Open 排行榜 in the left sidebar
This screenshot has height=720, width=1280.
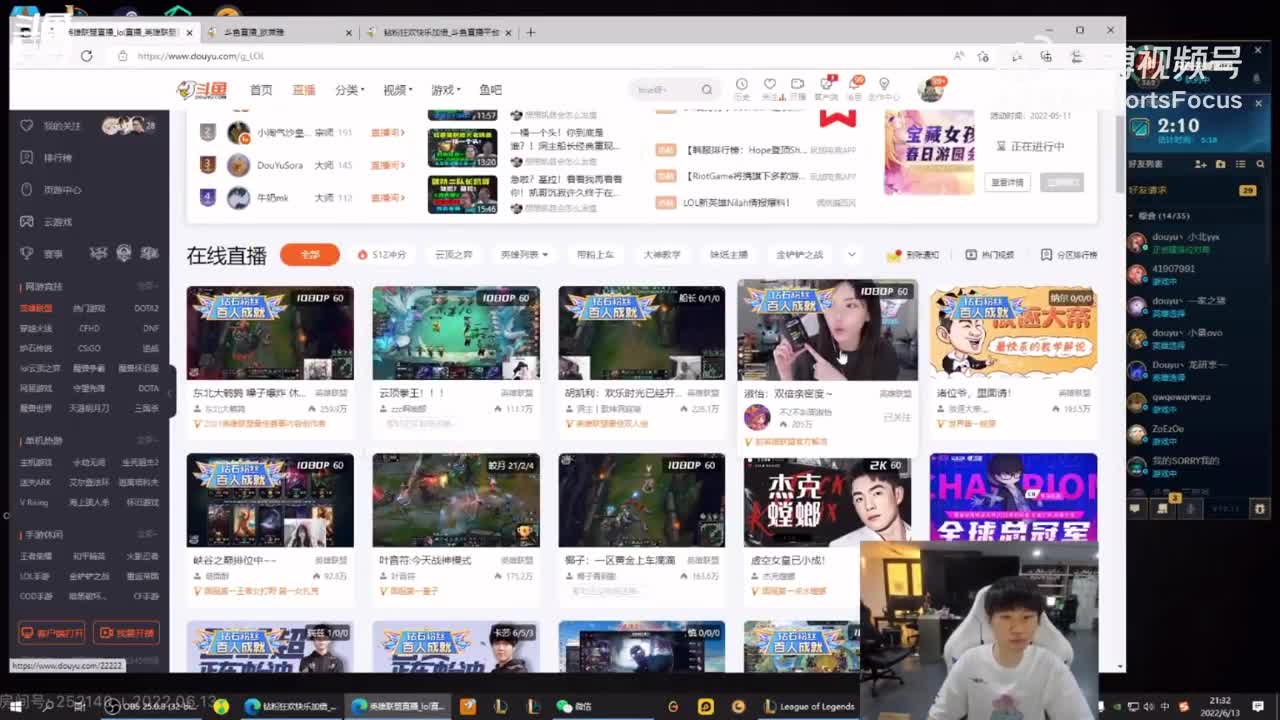tap(57, 158)
